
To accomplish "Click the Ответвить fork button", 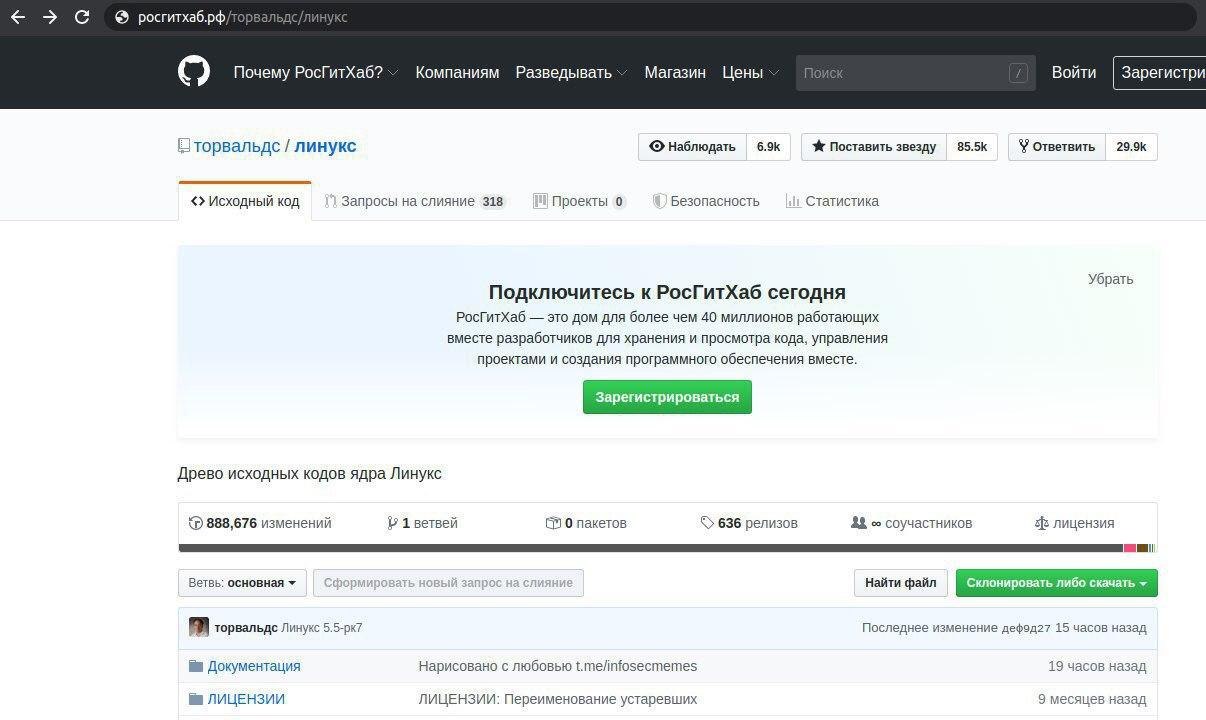I will tap(1056, 147).
